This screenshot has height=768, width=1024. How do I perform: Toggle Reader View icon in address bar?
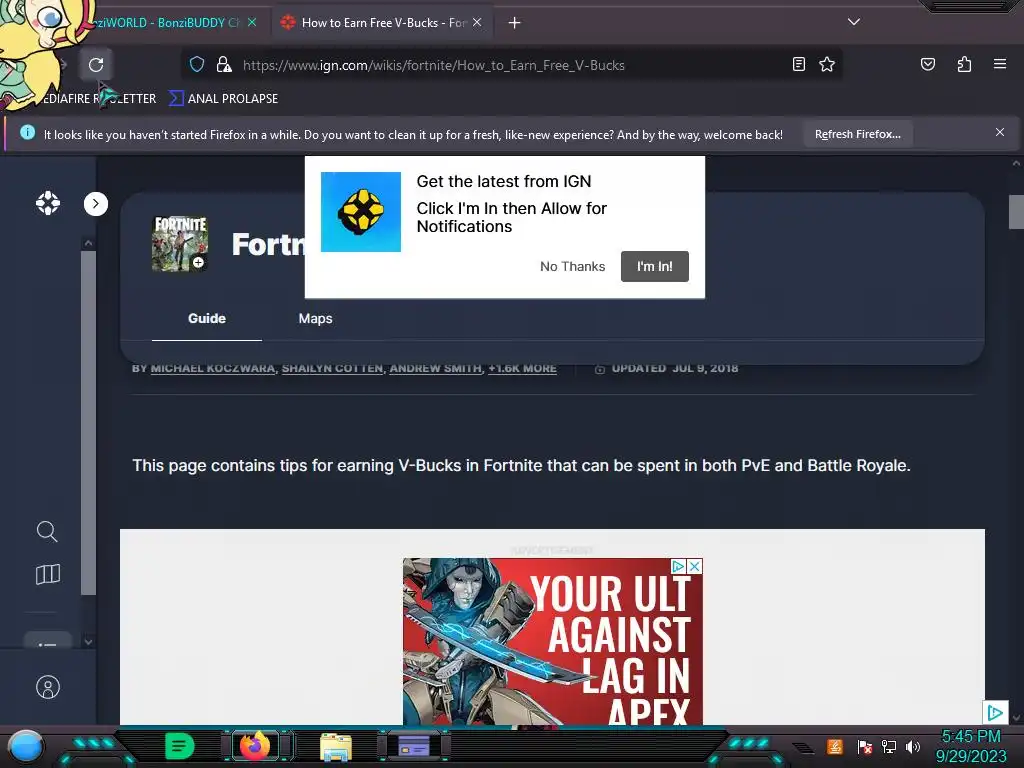point(799,64)
